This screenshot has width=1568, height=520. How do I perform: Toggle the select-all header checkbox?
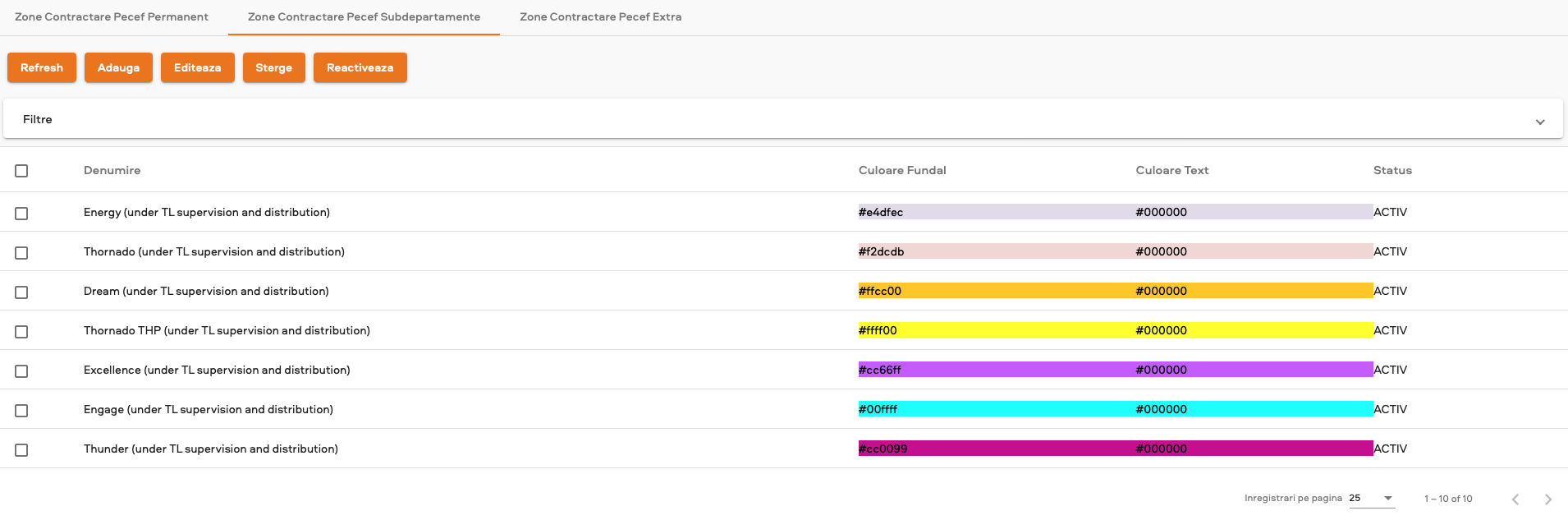(x=21, y=171)
